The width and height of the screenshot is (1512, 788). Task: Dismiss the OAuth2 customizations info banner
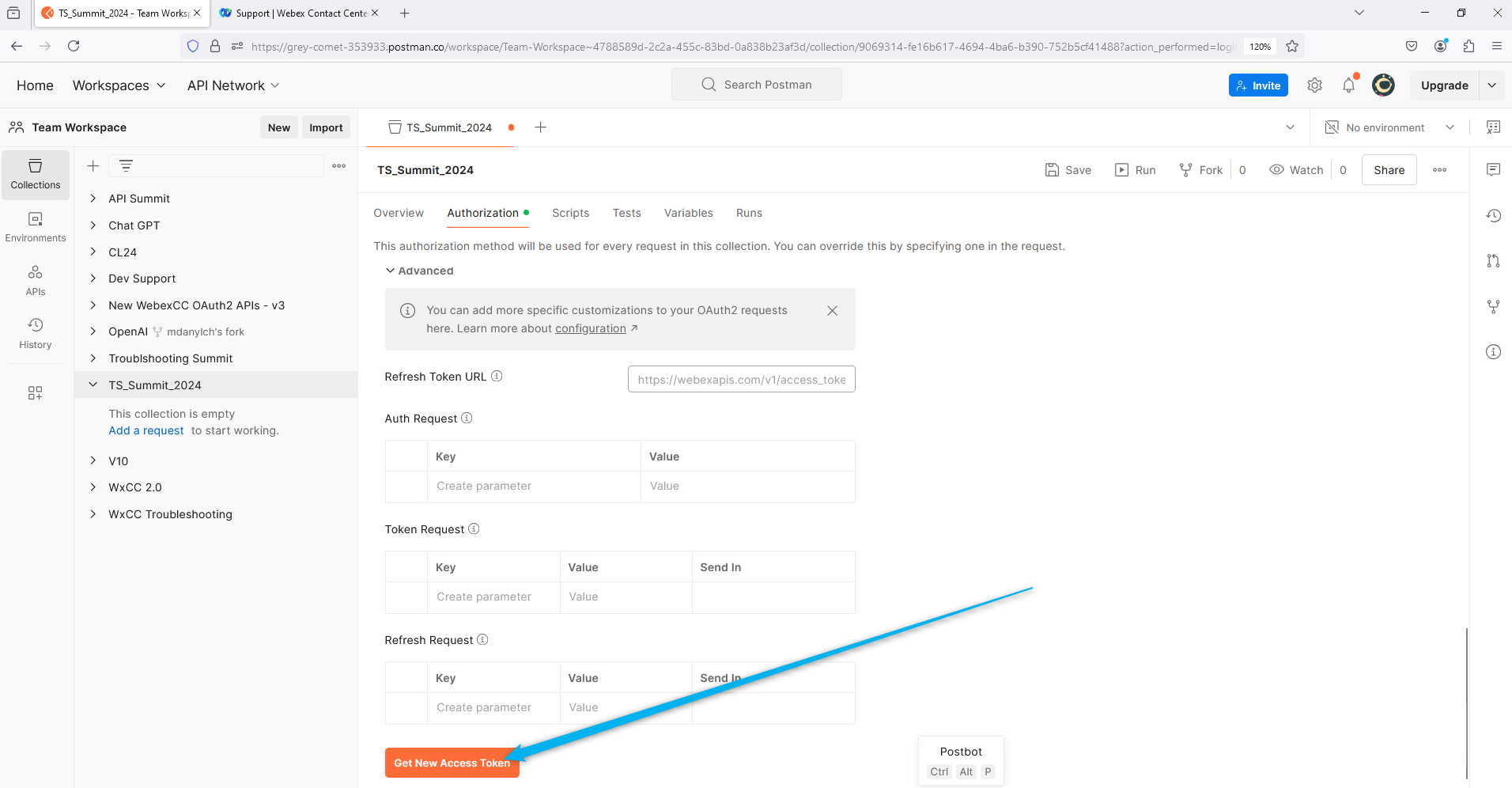[832, 311]
